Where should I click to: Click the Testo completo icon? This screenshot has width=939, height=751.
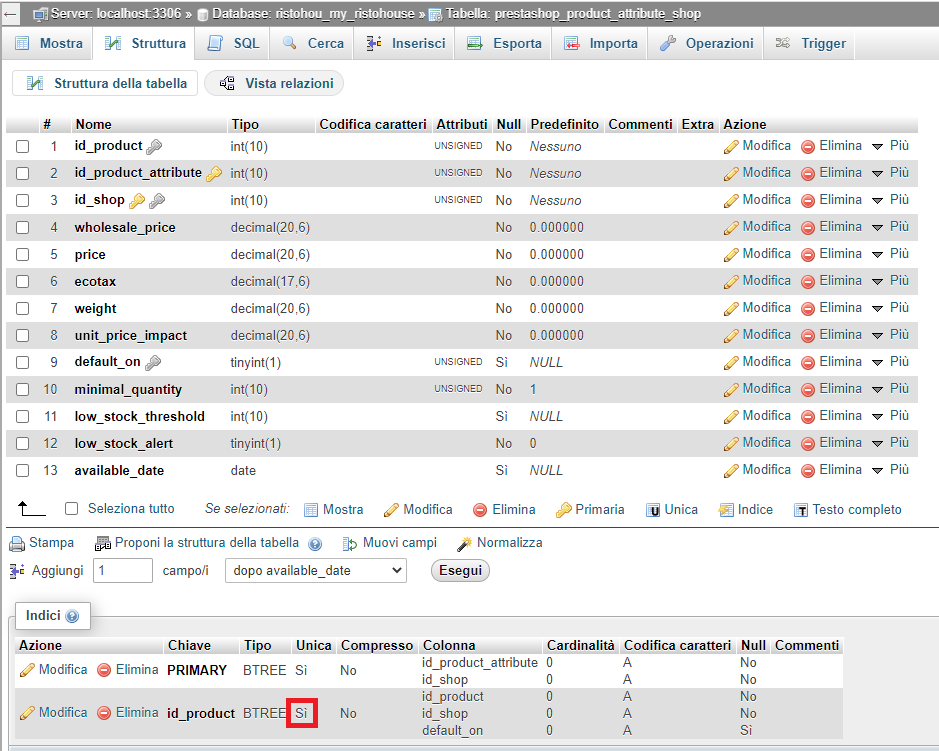coord(801,510)
